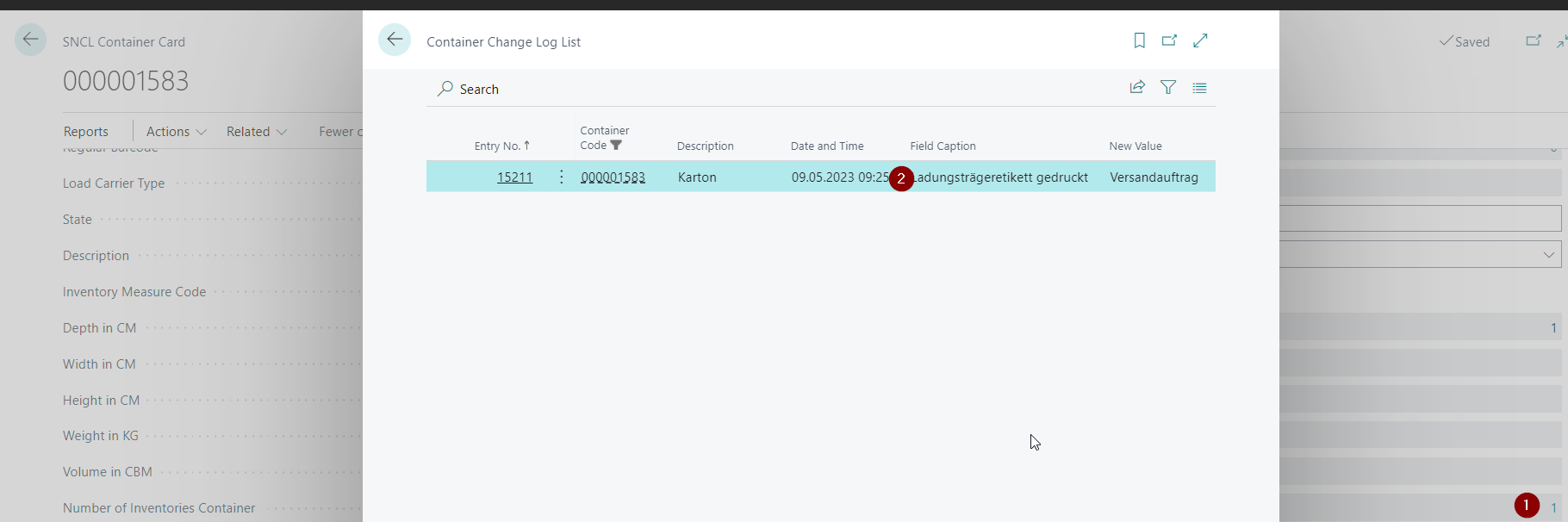Viewport: 1568px width, 522px height.
Task: Open row options for entry 15211
Action: click(x=562, y=177)
